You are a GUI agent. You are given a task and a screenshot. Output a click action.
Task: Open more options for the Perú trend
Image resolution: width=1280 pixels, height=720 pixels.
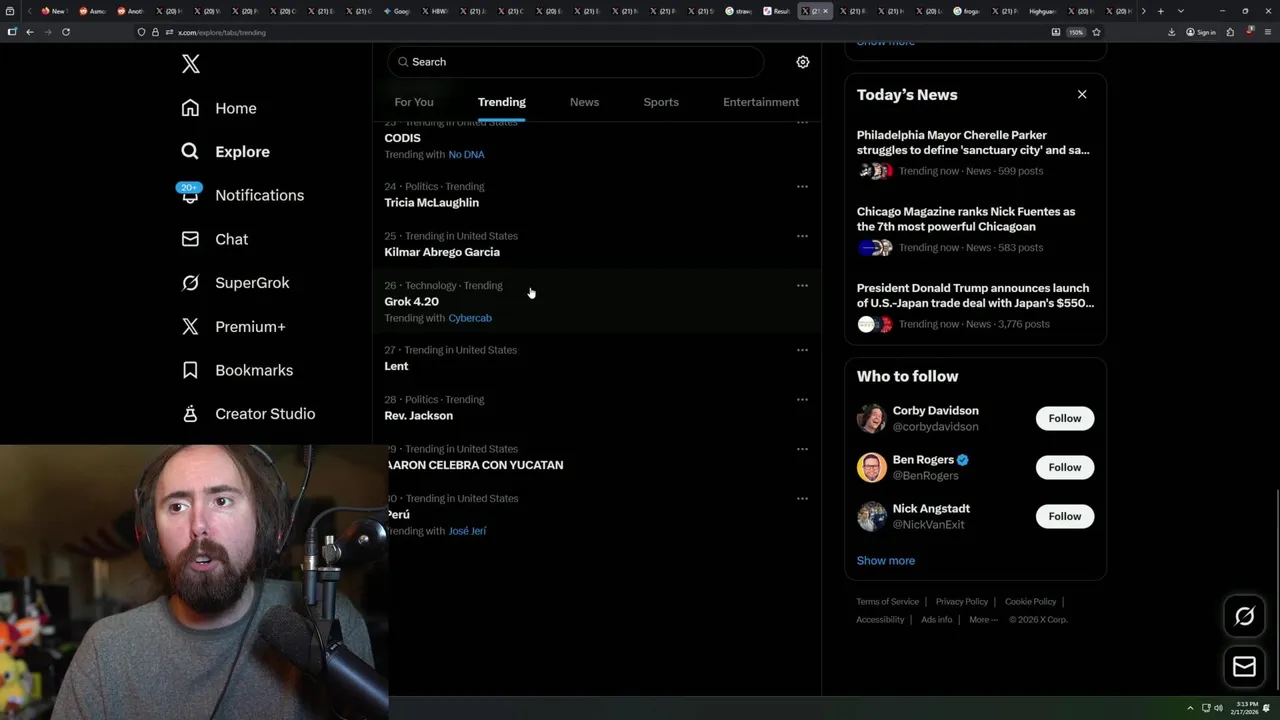[x=802, y=498]
